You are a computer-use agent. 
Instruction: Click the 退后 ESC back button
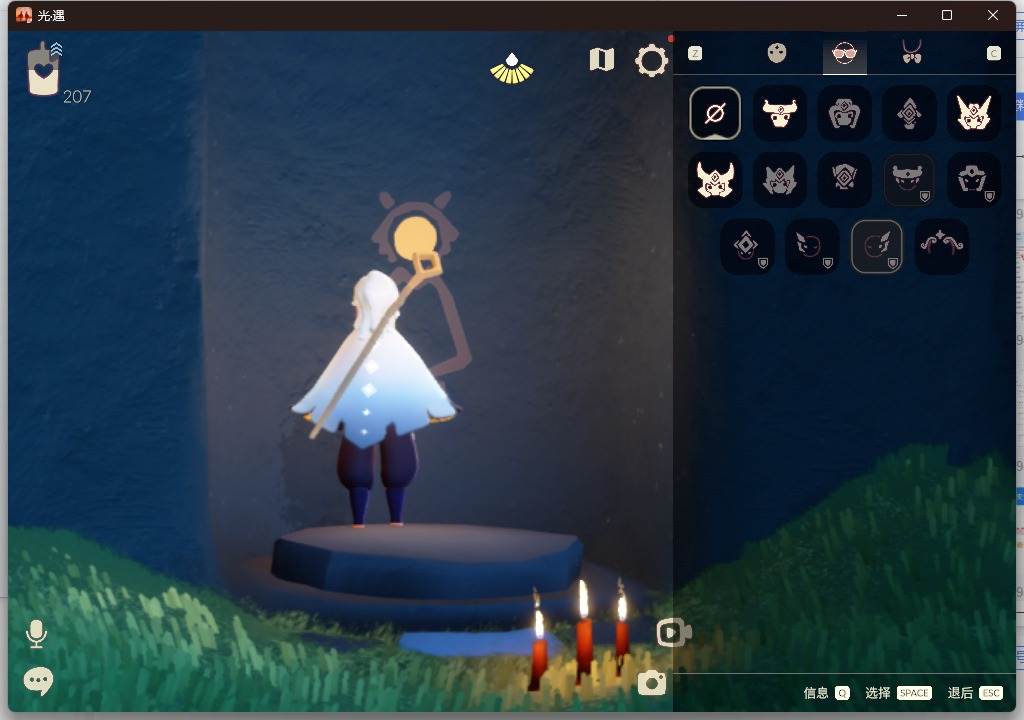tap(974, 693)
